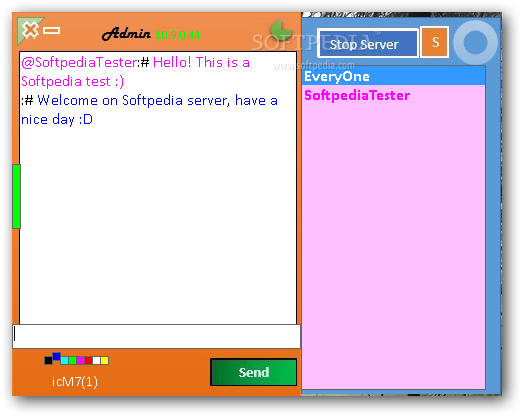Minimize the chat window with the dash icon
Screen dimensions: 522x416
pos(52,31)
